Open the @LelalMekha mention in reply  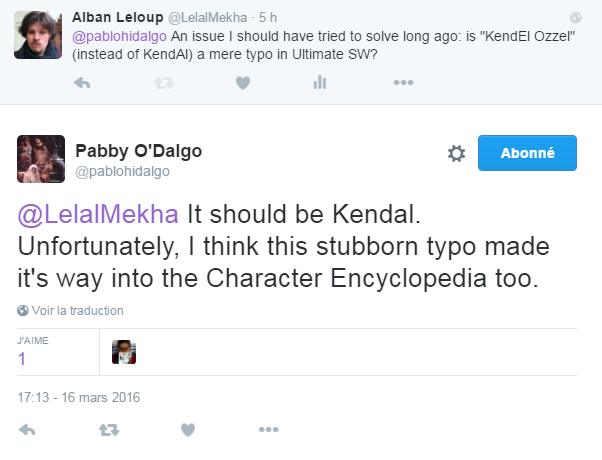point(98,214)
